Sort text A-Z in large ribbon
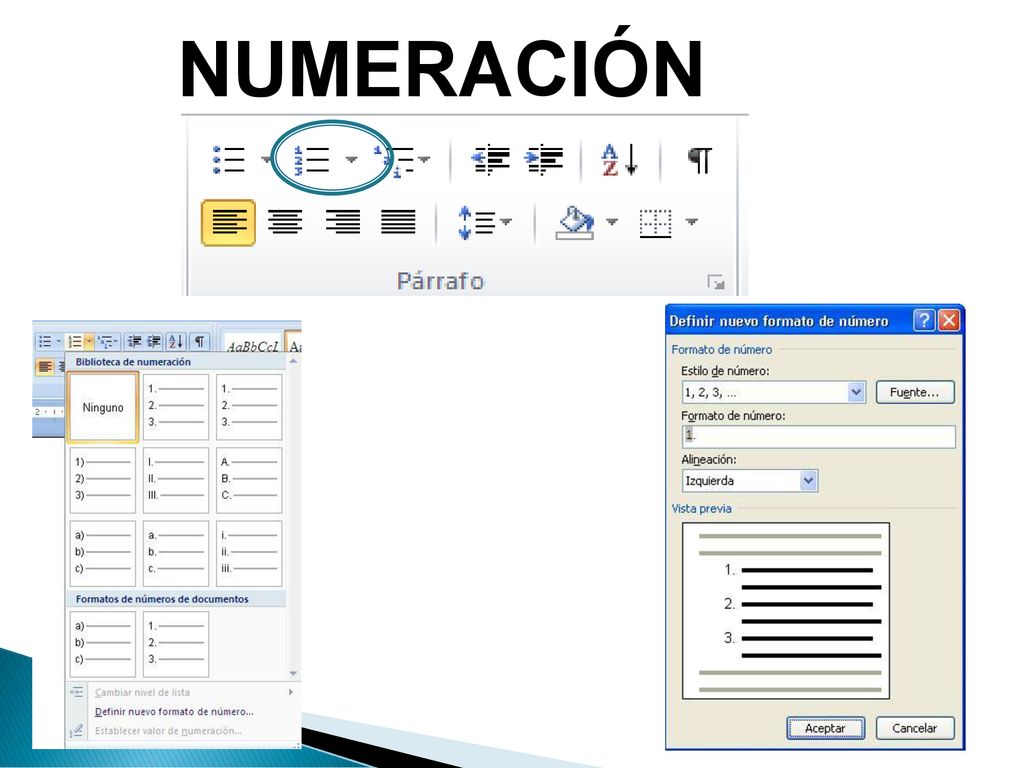1024x768 pixels. 618,160
